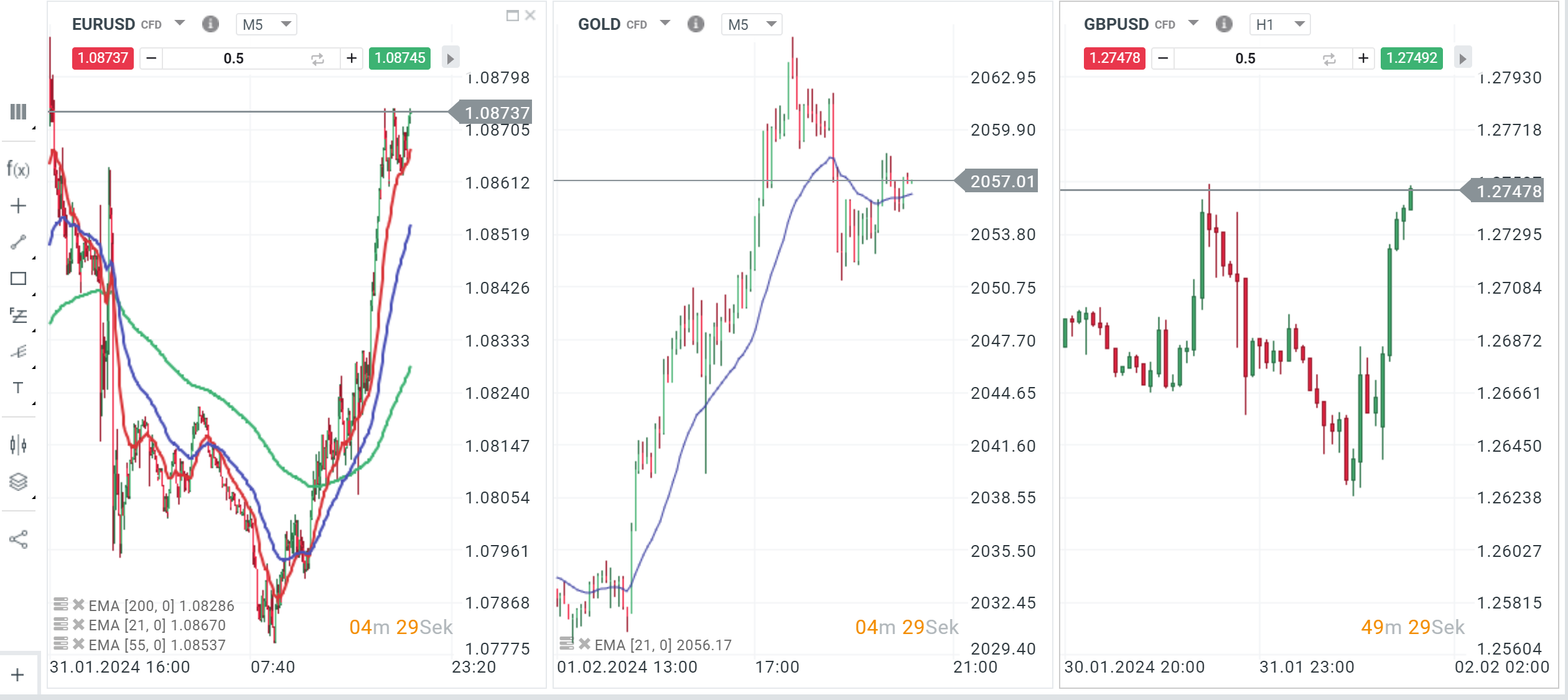Open the objects layers panel
Viewport: 1568px width, 700px height.
point(18,480)
